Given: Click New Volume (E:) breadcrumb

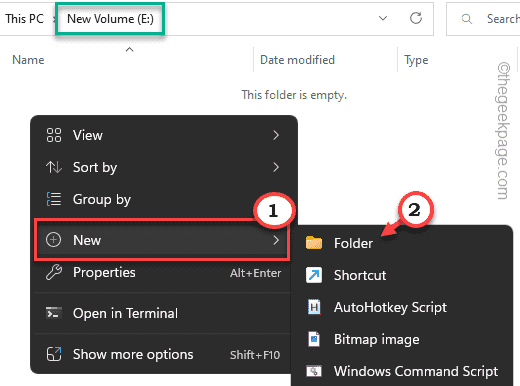Looking at the screenshot, I should coord(110,19).
